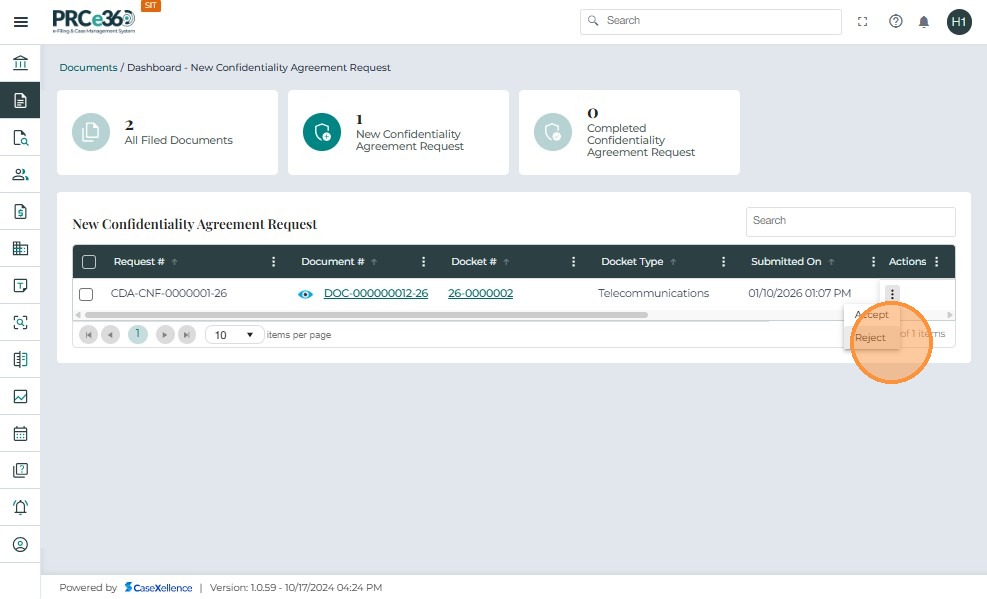Open the Completed Confidentiality Agreement Request card
The width and height of the screenshot is (987, 599).
click(629, 132)
